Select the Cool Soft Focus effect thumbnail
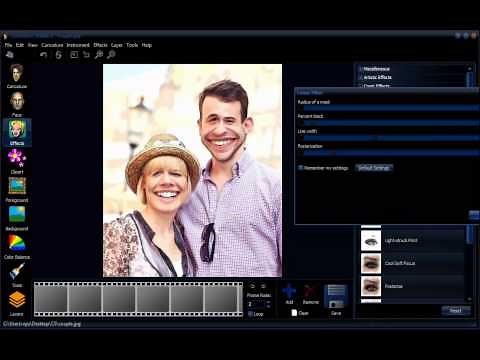Screen dimensions: 480x360 [371, 263]
